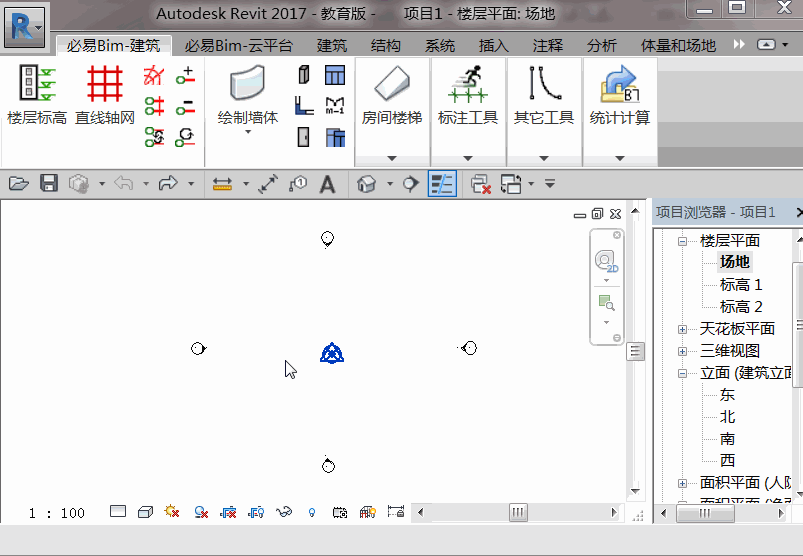Choose the 绘制墙体 wall drawing tool
This screenshot has height=556, width=803.
(x=248, y=98)
